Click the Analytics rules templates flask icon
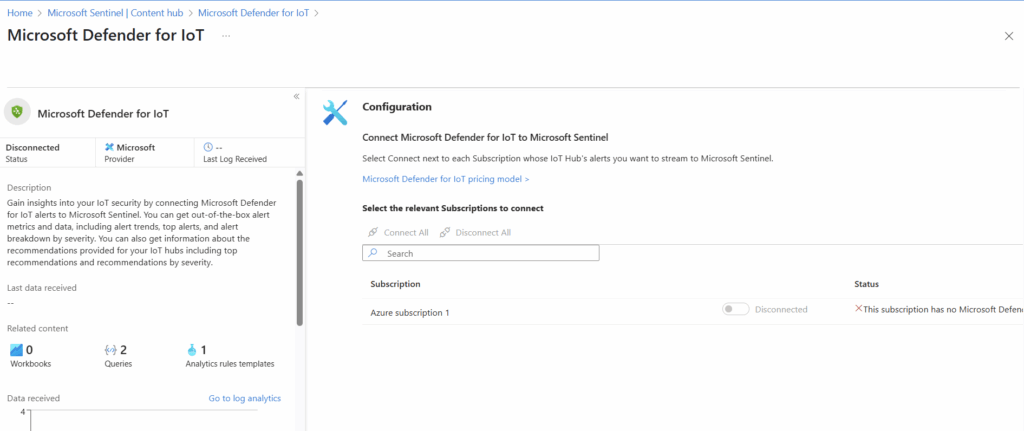This screenshot has height=431, width=1024. click(191, 350)
